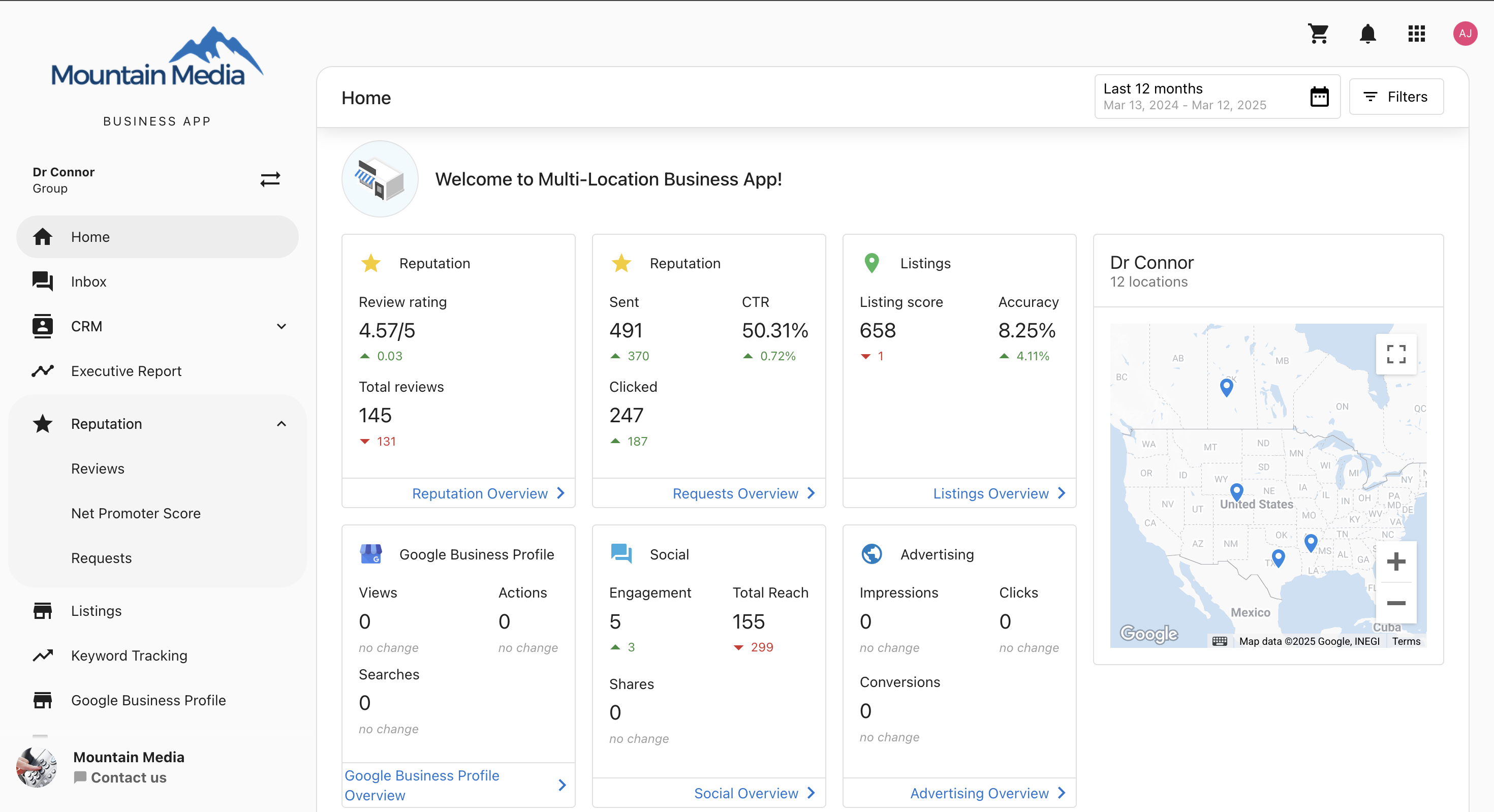Click the Total reviews 145 value

(375, 415)
